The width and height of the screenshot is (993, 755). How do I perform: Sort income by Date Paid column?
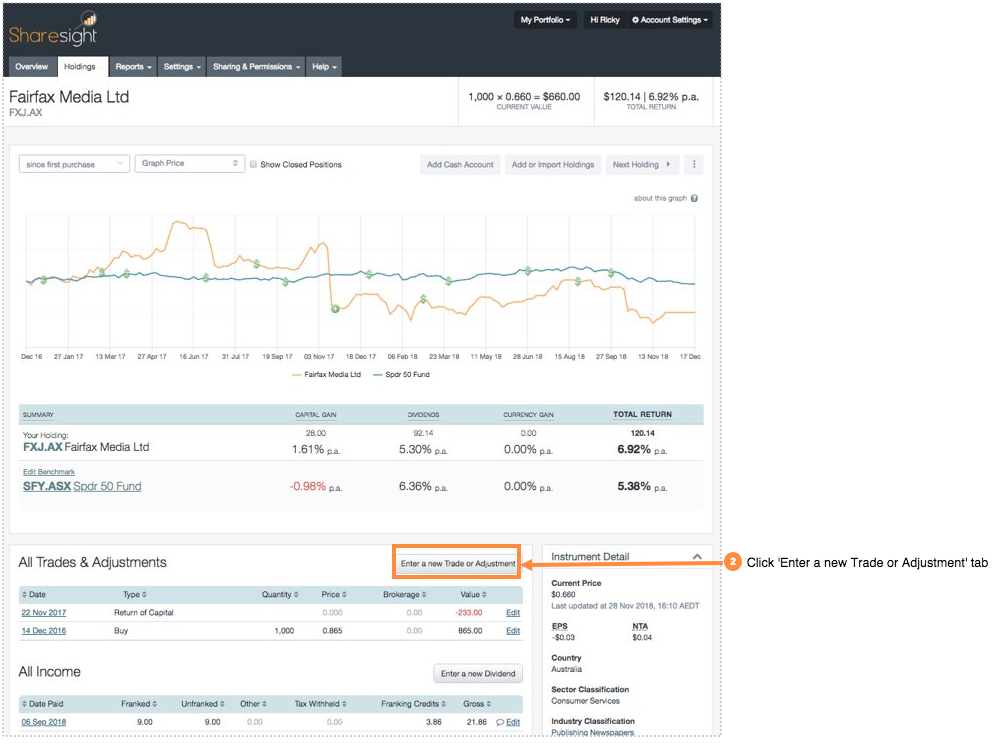[x=42, y=704]
